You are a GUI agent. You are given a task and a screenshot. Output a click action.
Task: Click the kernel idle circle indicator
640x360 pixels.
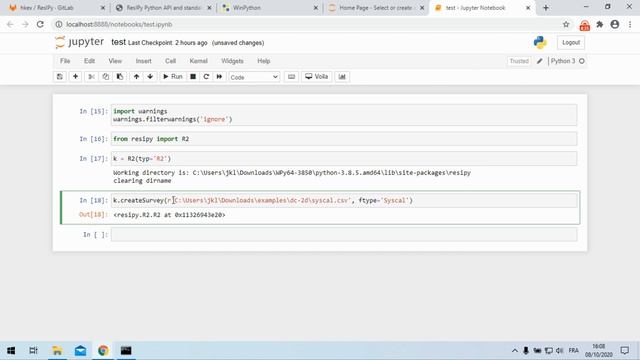tap(582, 61)
